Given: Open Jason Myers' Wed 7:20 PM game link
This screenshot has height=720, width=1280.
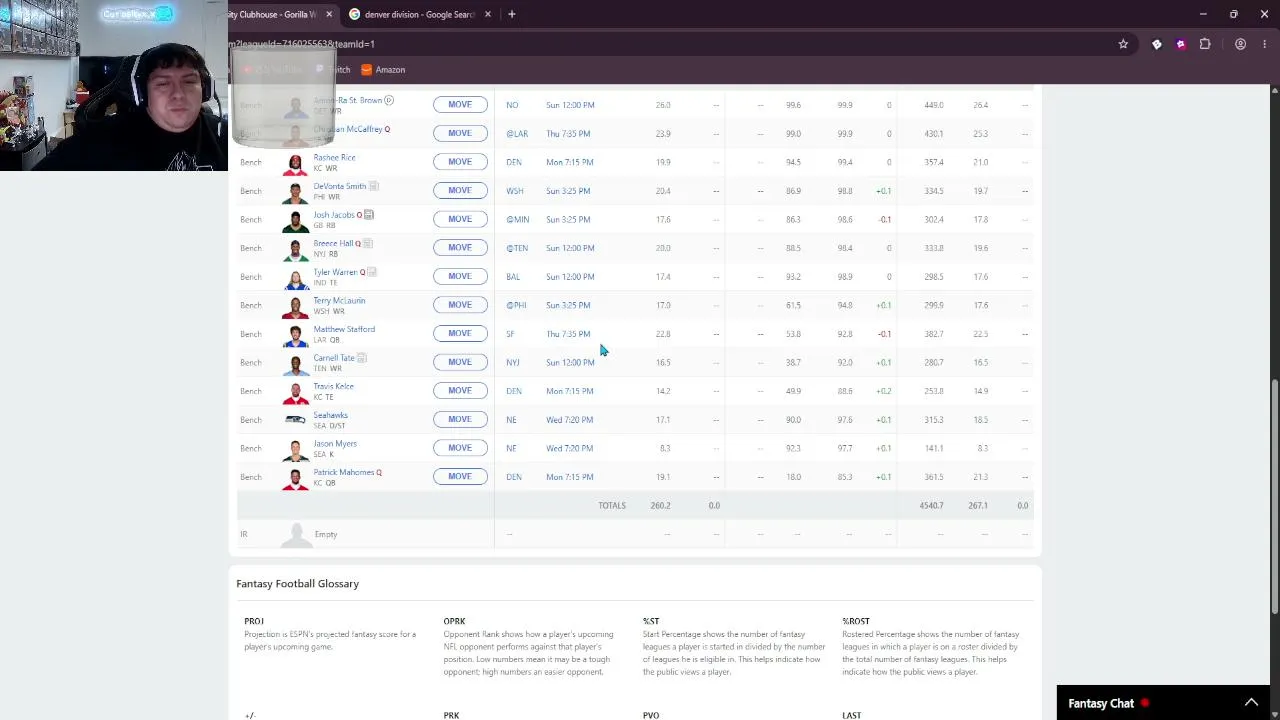Looking at the screenshot, I should tap(569, 448).
